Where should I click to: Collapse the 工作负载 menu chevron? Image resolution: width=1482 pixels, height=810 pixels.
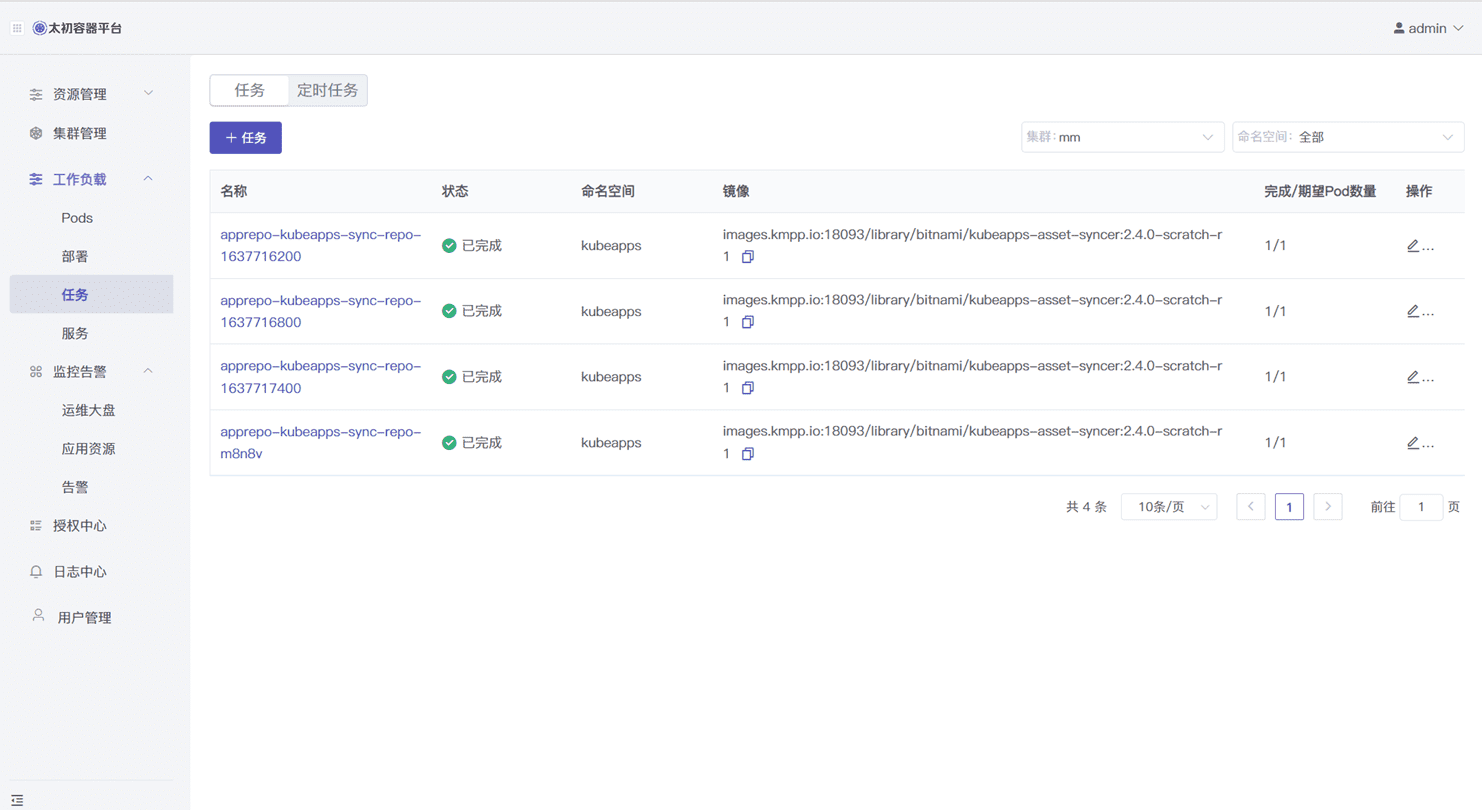148,178
